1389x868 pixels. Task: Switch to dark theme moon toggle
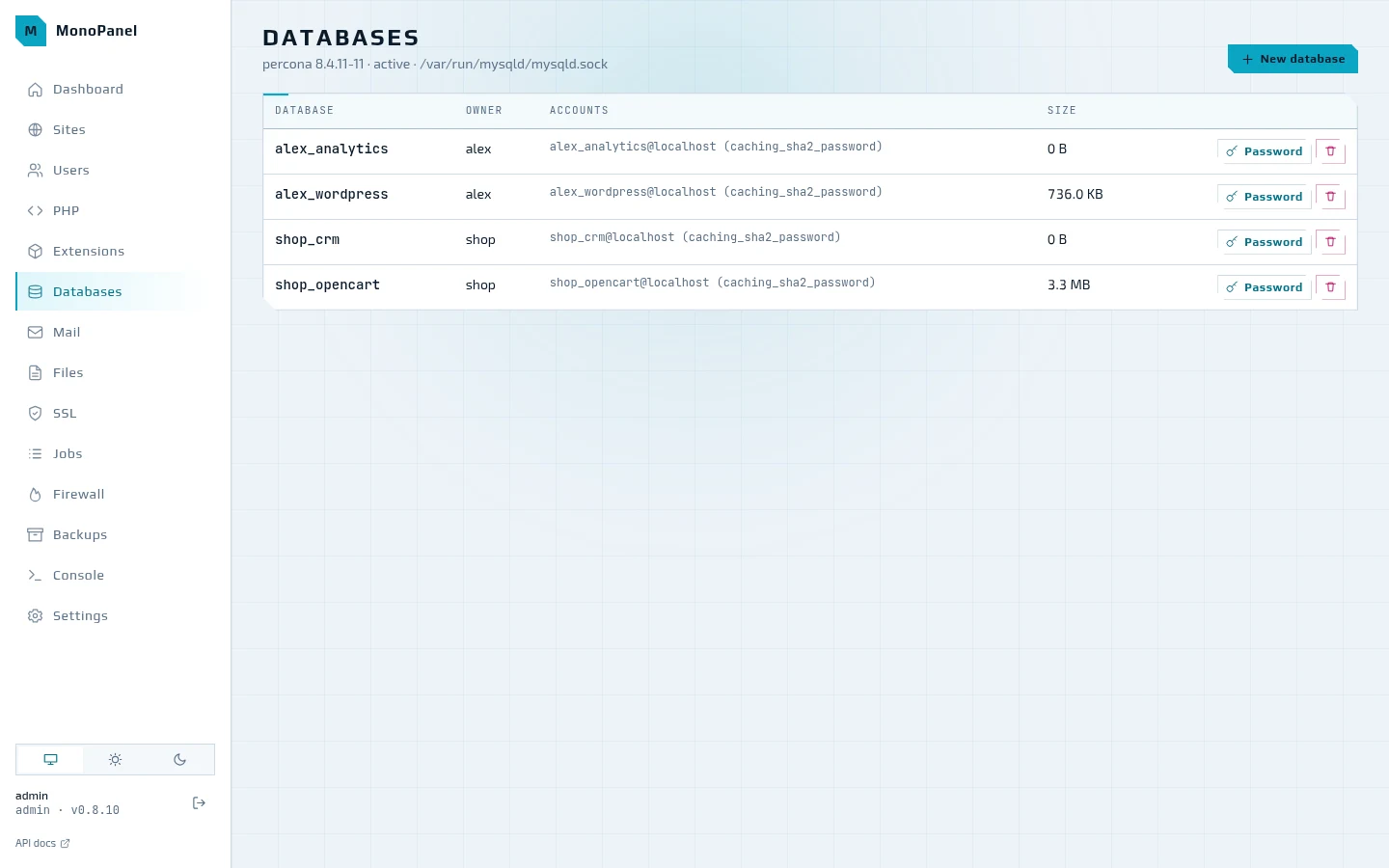(x=179, y=760)
